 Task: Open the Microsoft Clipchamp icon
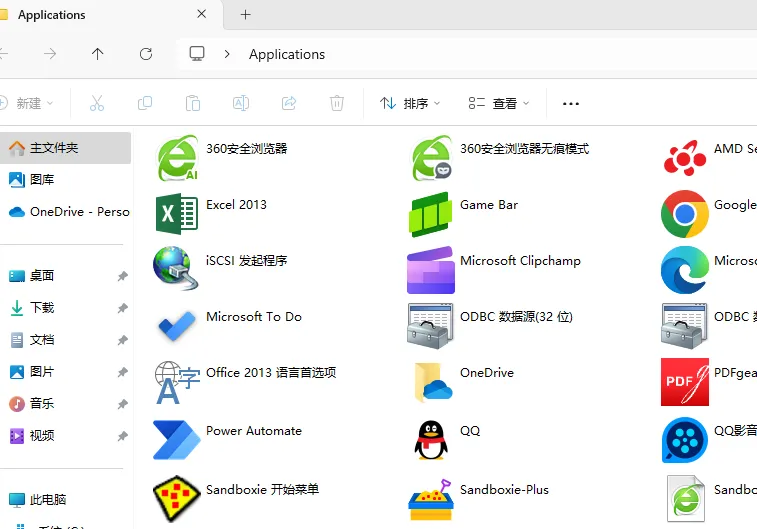(431, 270)
